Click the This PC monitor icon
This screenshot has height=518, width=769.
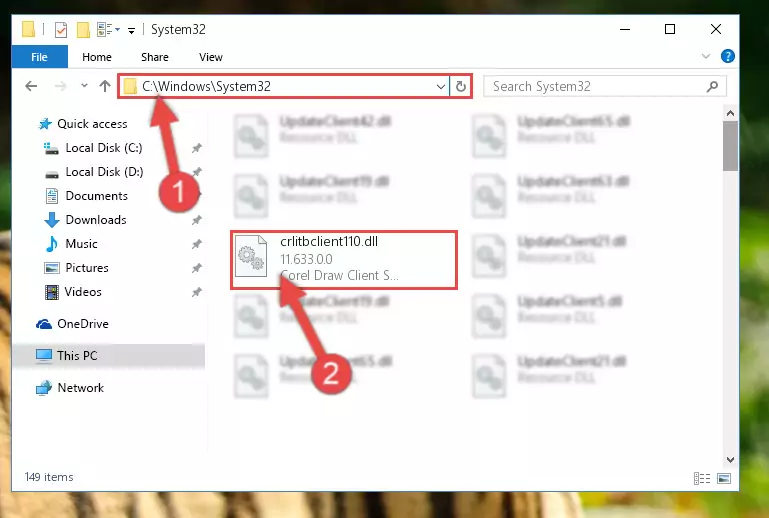(x=44, y=356)
